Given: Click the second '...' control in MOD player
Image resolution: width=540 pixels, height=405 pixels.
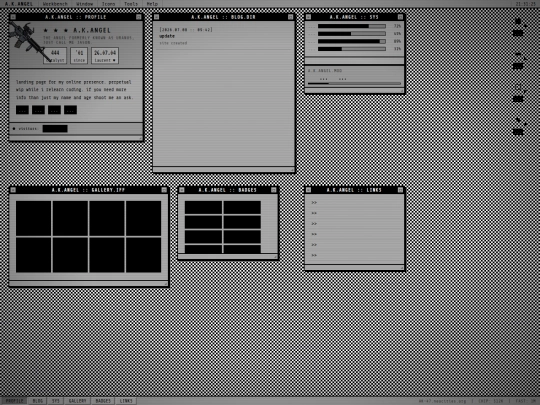Looking at the screenshot, I should click(342, 79).
